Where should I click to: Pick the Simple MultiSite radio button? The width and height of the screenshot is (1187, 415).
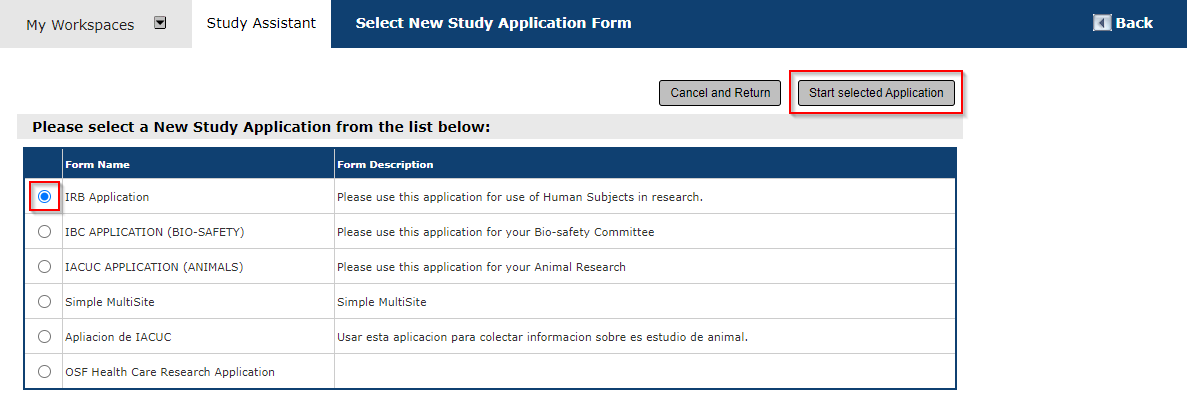coord(45,301)
